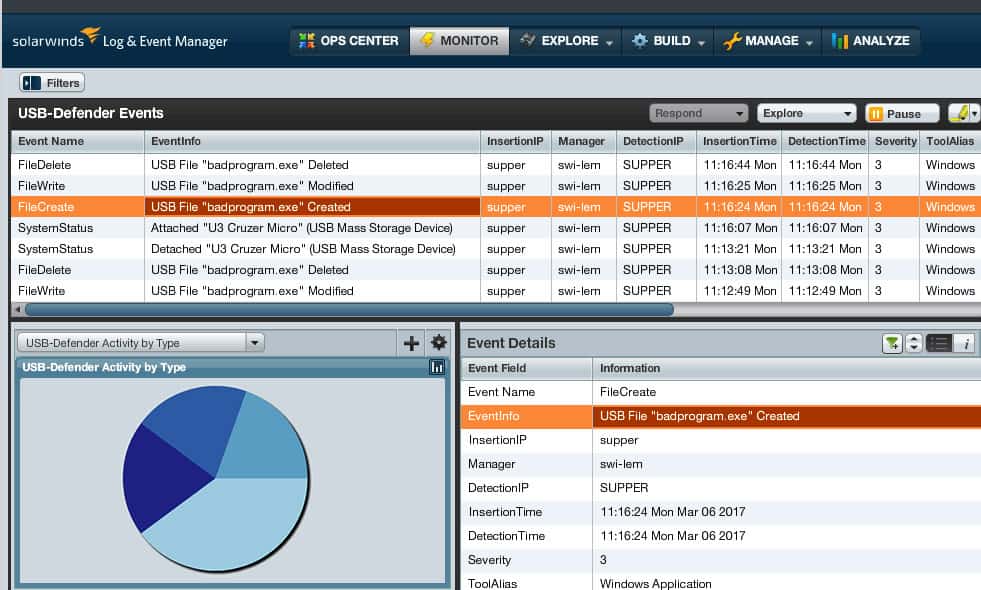The width and height of the screenshot is (981, 590).
Task: Sort by EventInfo column header
Action: point(312,141)
